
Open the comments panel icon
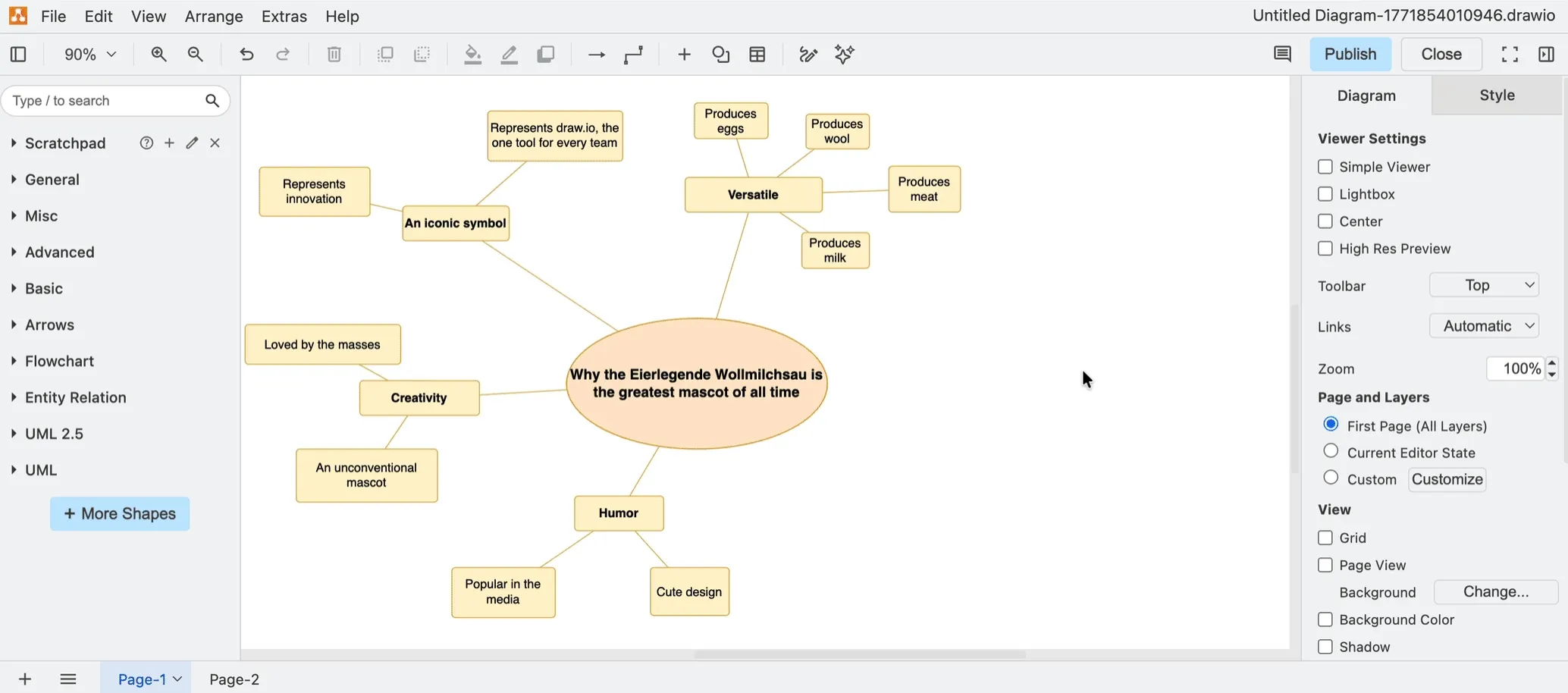1282,54
